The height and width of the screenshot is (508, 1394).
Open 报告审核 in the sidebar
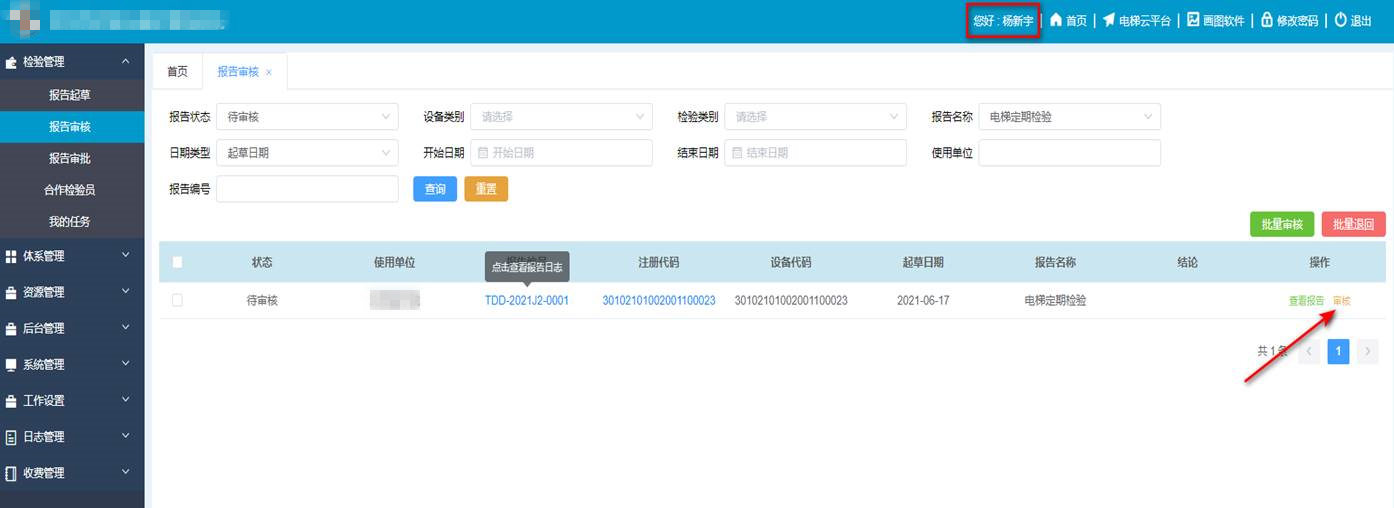pos(72,127)
